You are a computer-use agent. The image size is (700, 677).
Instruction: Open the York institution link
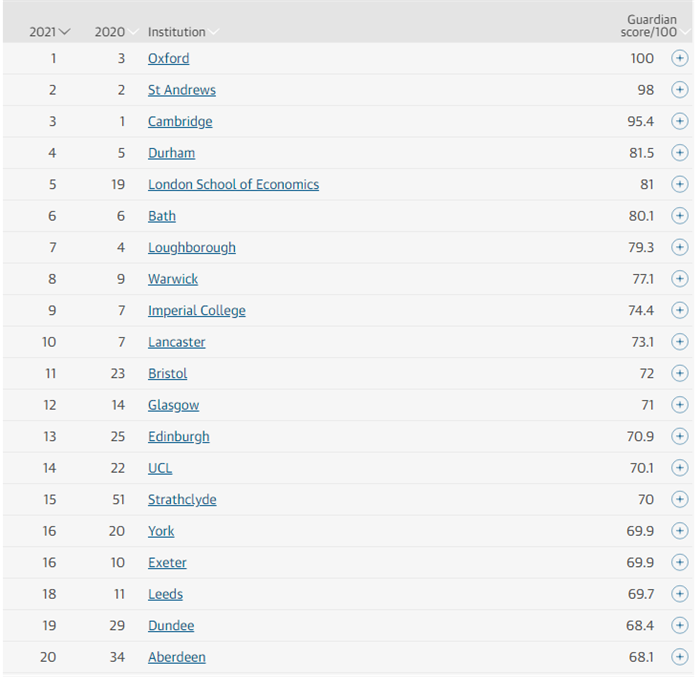coord(161,531)
